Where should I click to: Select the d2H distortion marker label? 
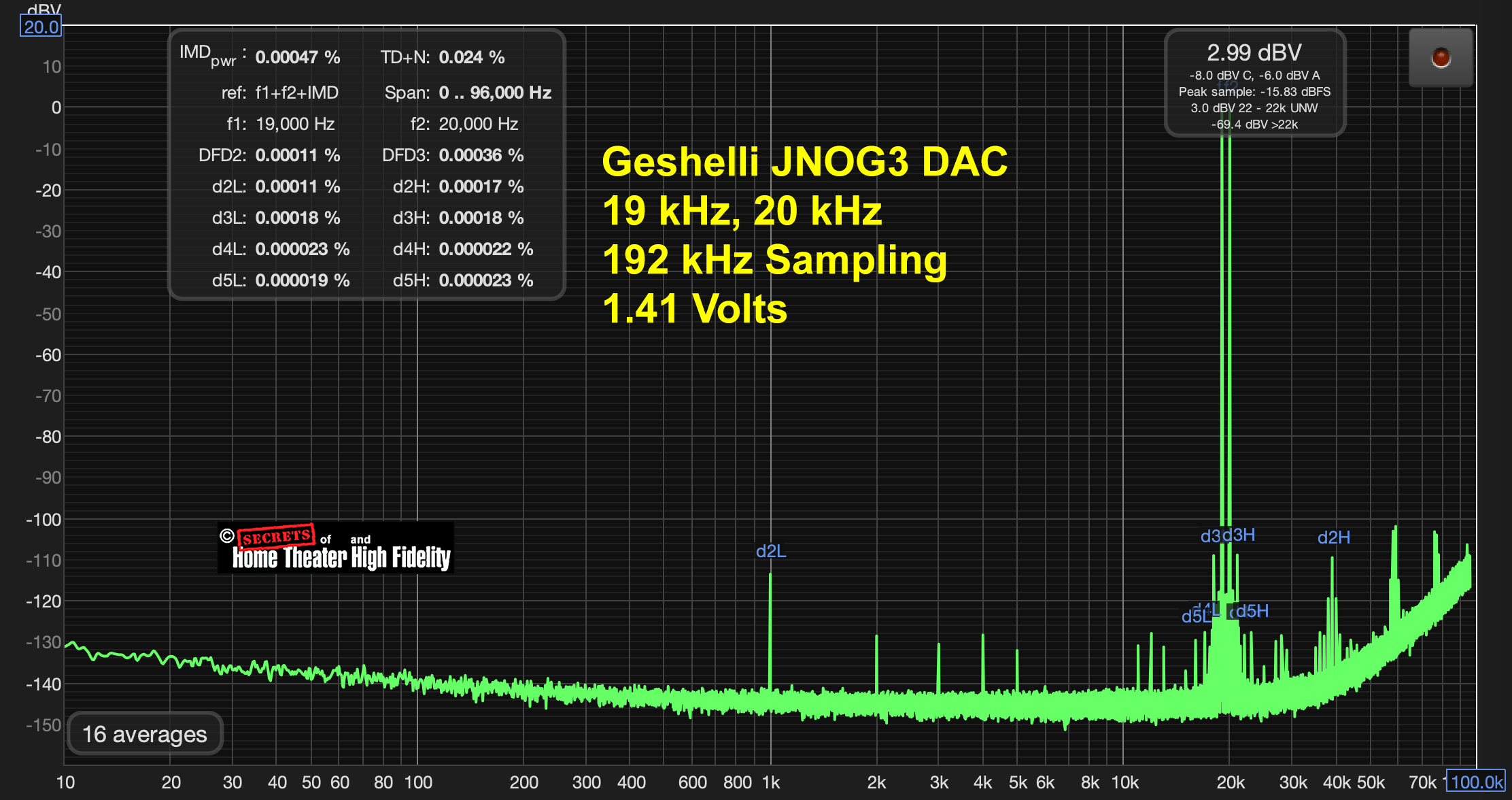pos(1334,537)
